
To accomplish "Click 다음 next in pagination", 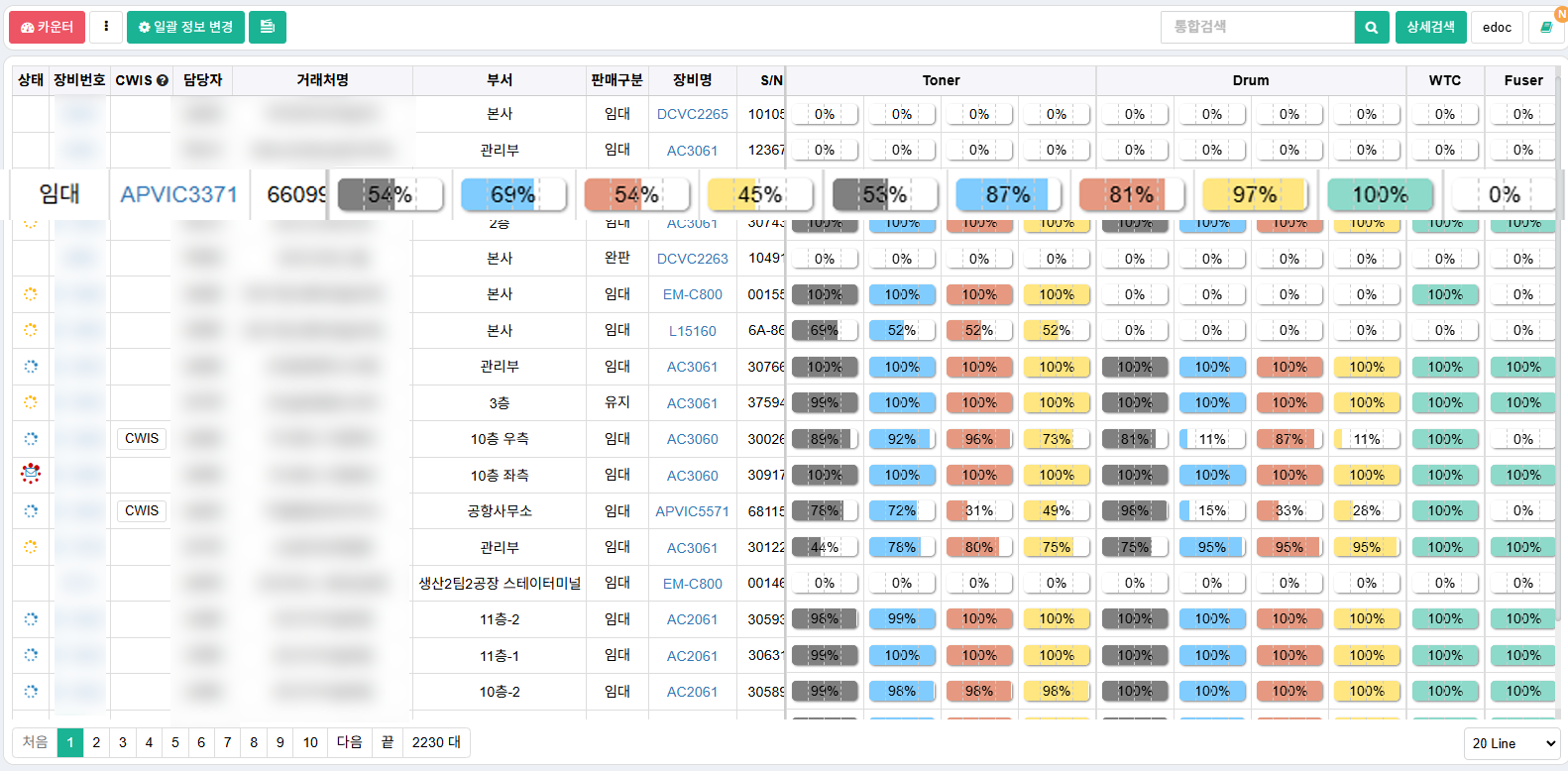I will [349, 742].
